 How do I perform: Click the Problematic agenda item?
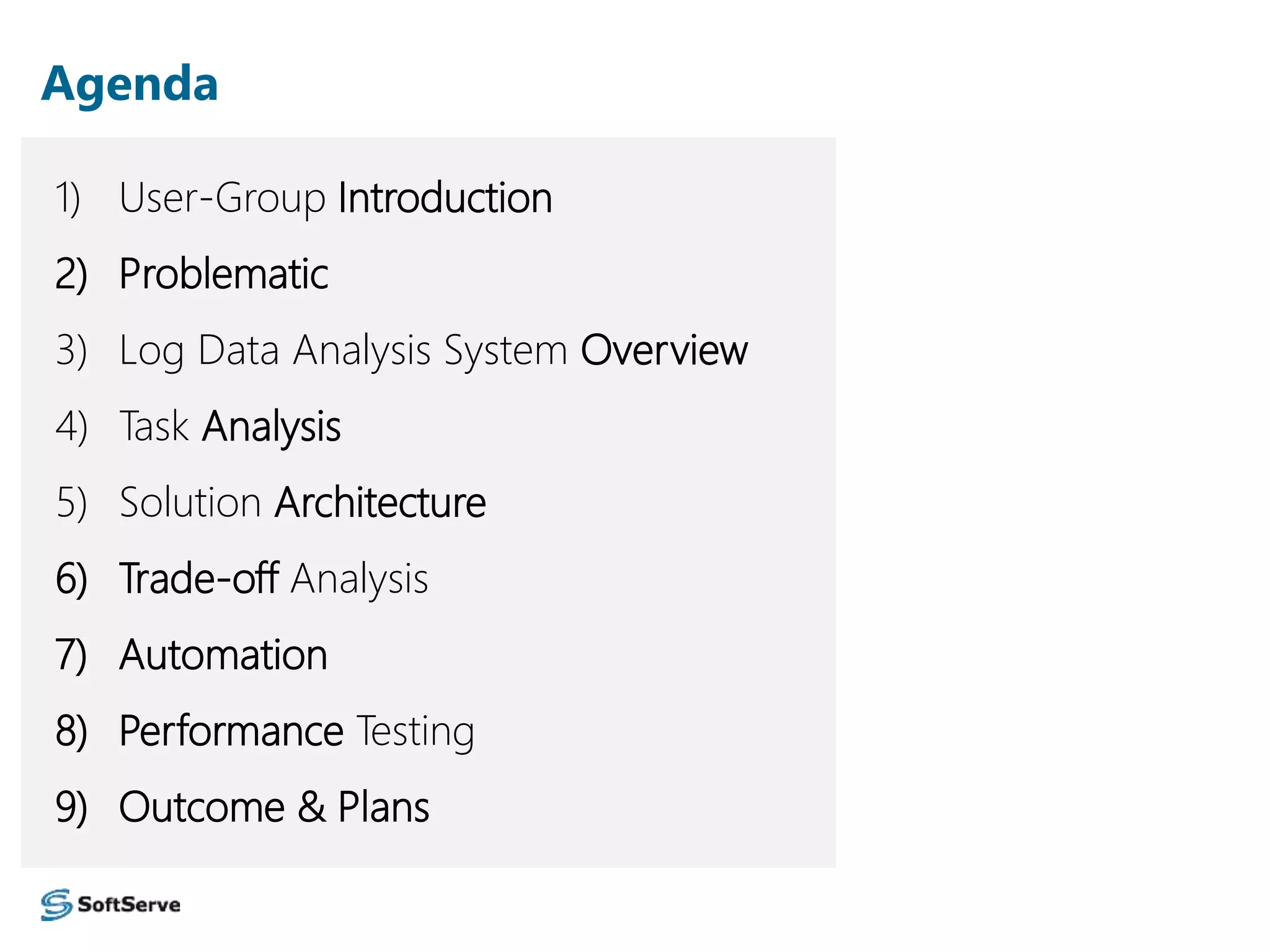pos(223,274)
